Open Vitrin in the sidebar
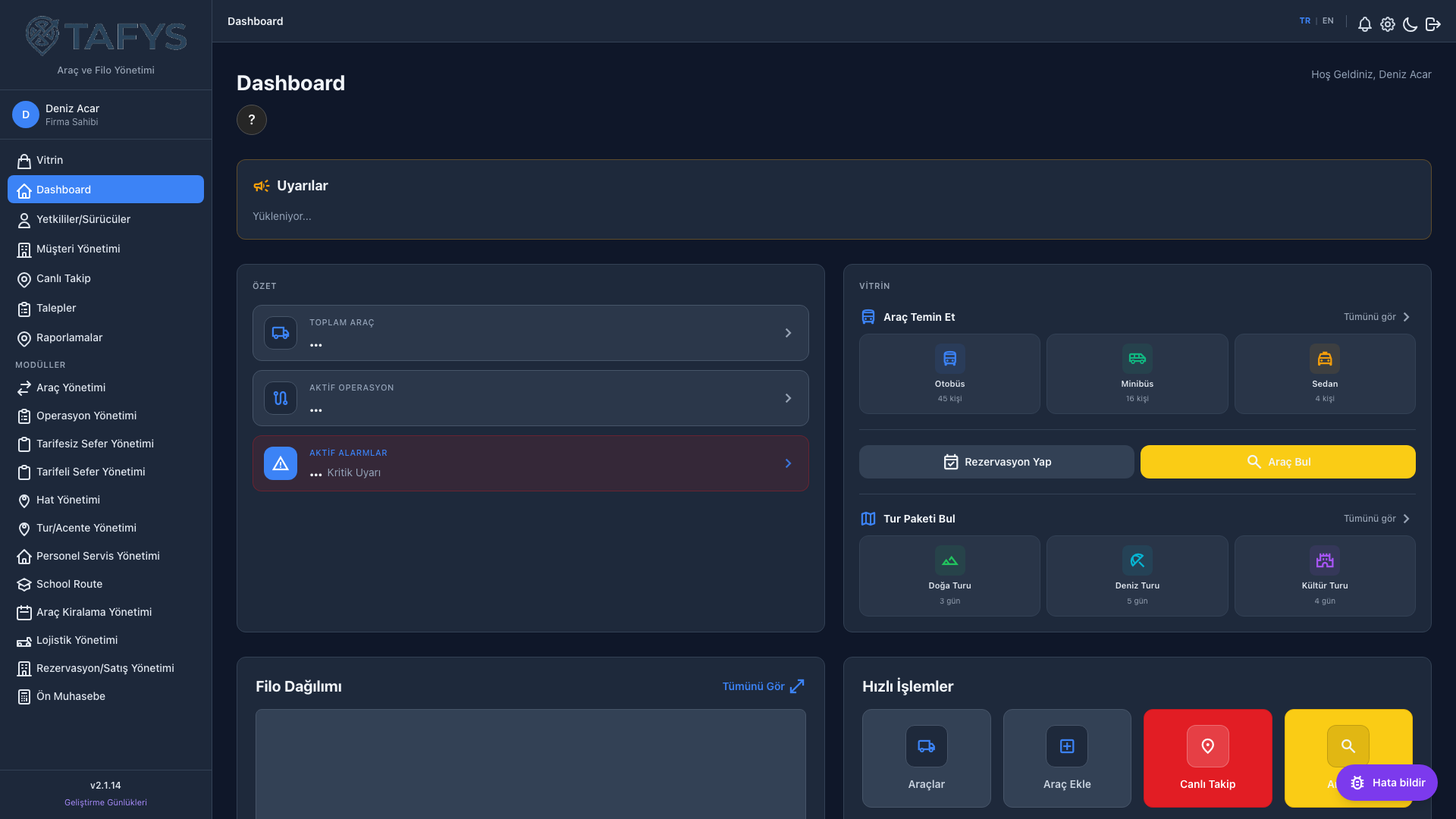Image resolution: width=1456 pixels, height=819 pixels. click(x=105, y=160)
